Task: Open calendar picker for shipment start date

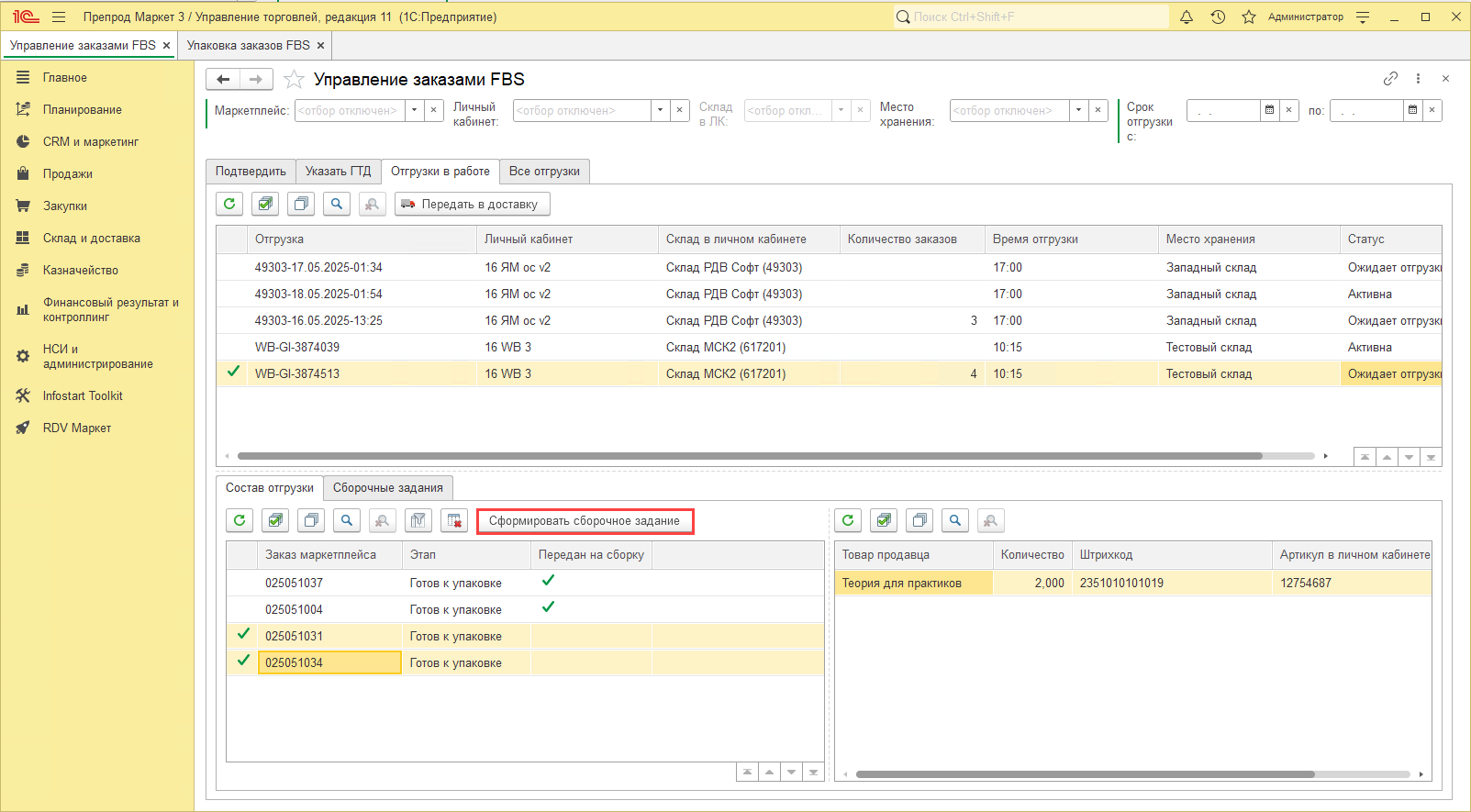Action: 1269,110
